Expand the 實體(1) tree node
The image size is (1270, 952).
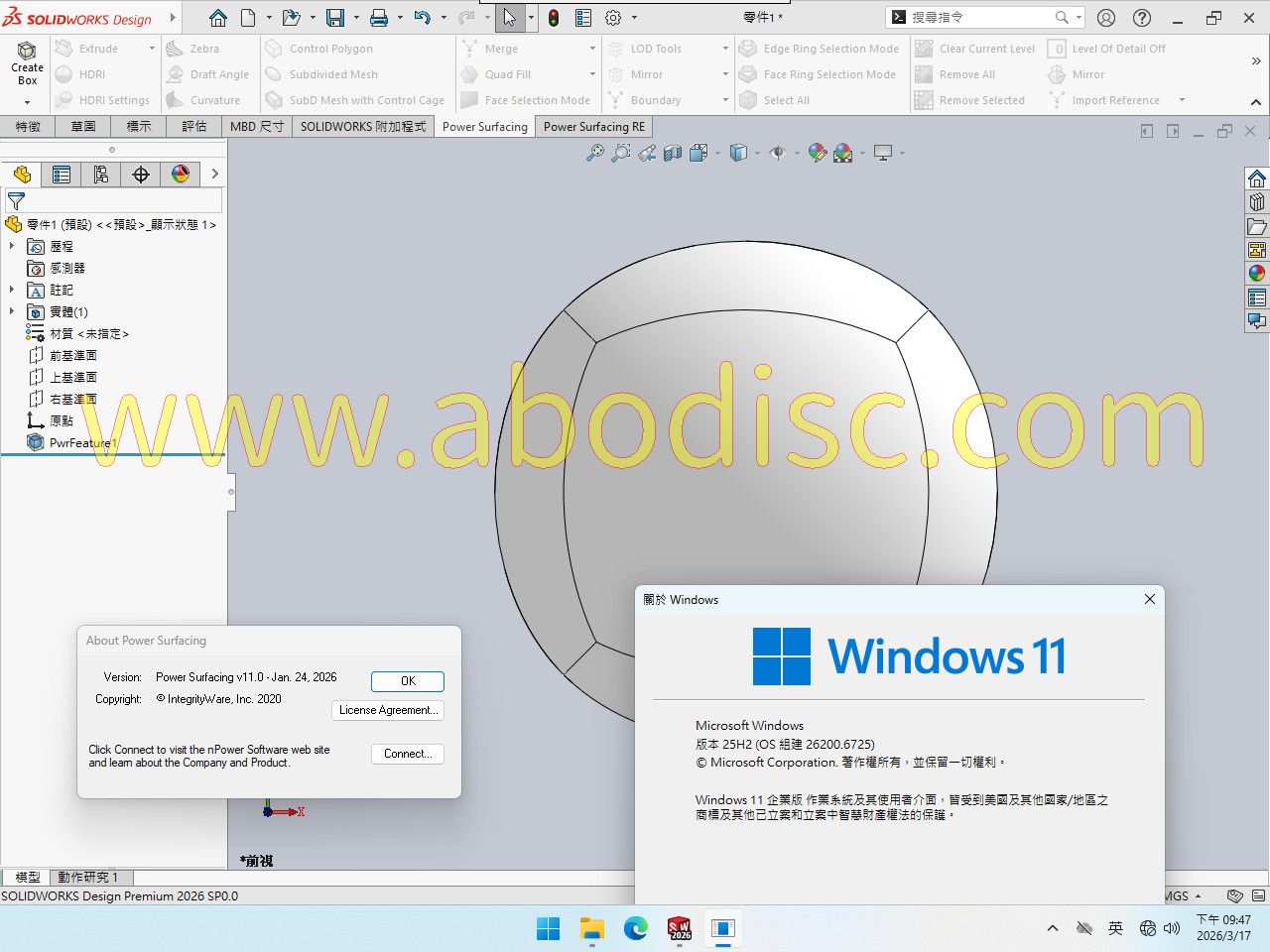click(12, 311)
